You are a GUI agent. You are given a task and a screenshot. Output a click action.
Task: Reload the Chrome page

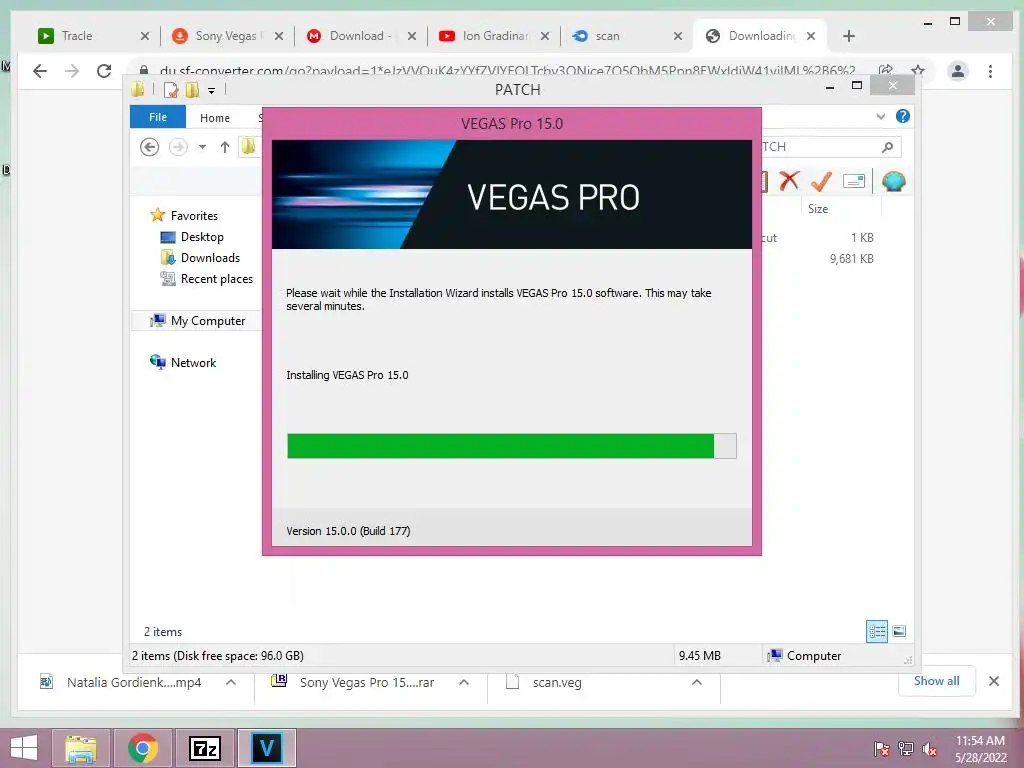coord(104,71)
